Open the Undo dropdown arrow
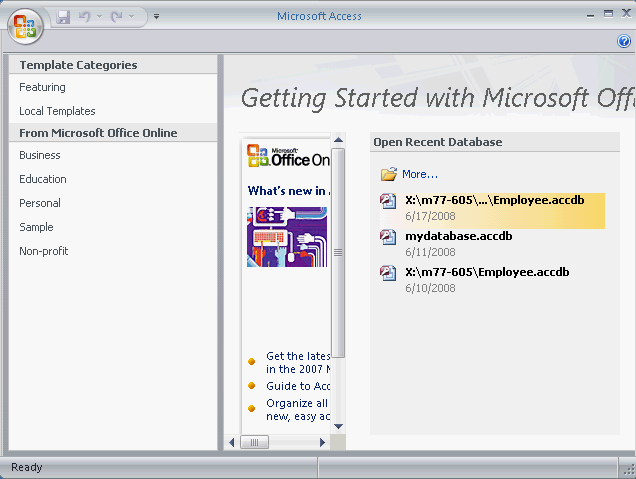The image size is (636, 479). pyautogui.click(x=99, y=17)
